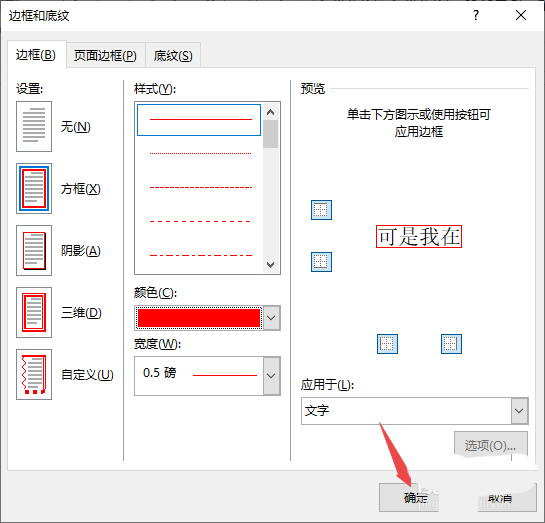
Task: Click the 无(N) label text
Action: point(75,127)
